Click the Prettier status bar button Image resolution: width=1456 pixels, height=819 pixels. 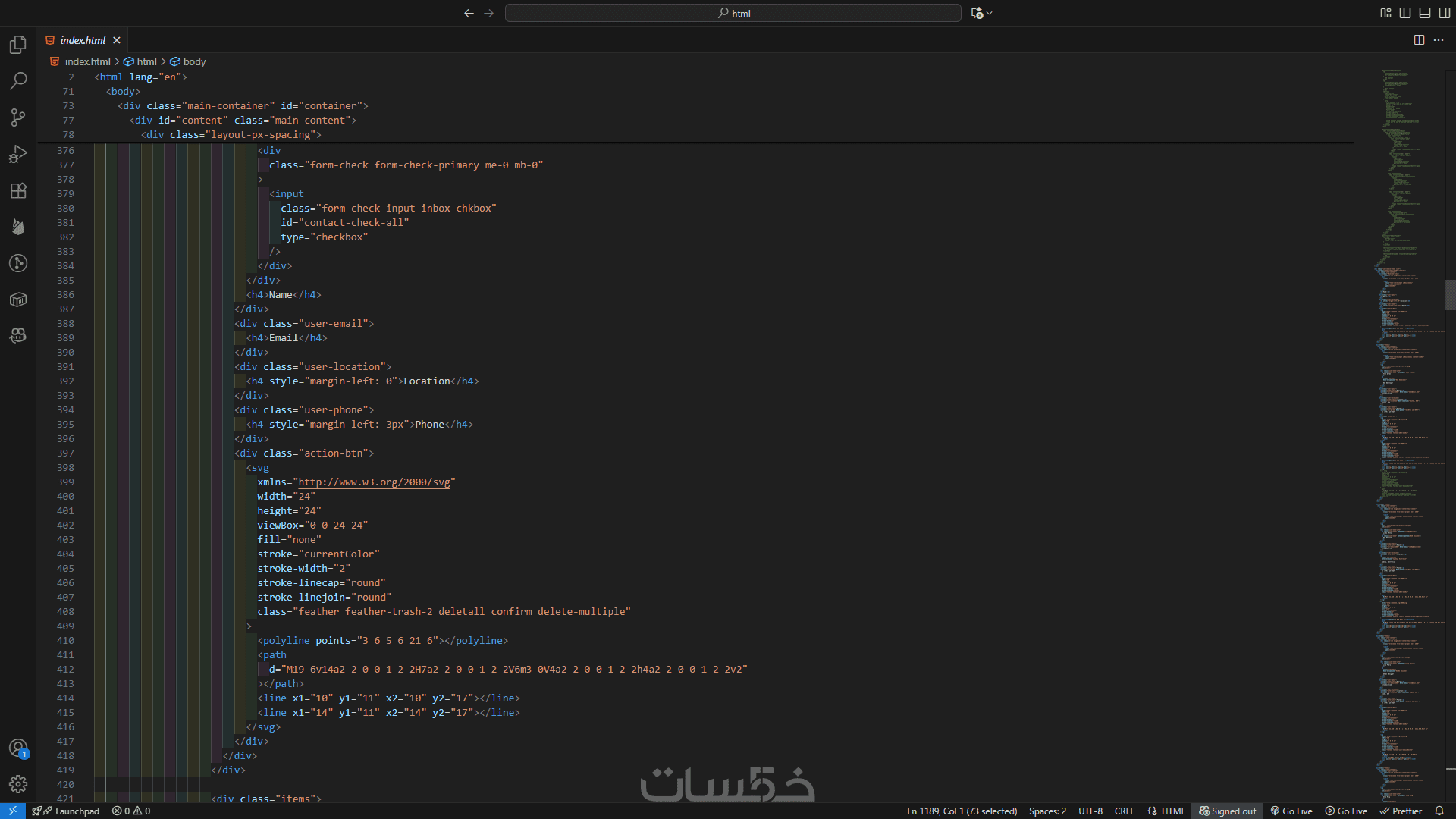pyautogui.click(x=1401, y=811)
